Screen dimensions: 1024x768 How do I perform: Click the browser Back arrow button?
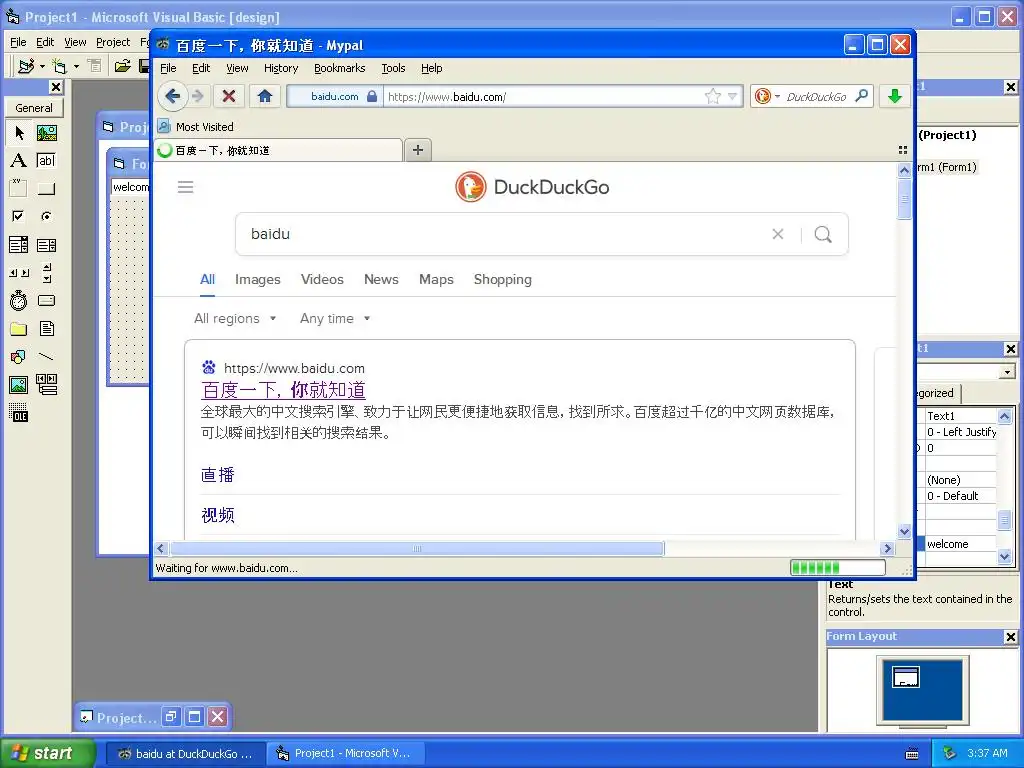click(x=172, y=97)
